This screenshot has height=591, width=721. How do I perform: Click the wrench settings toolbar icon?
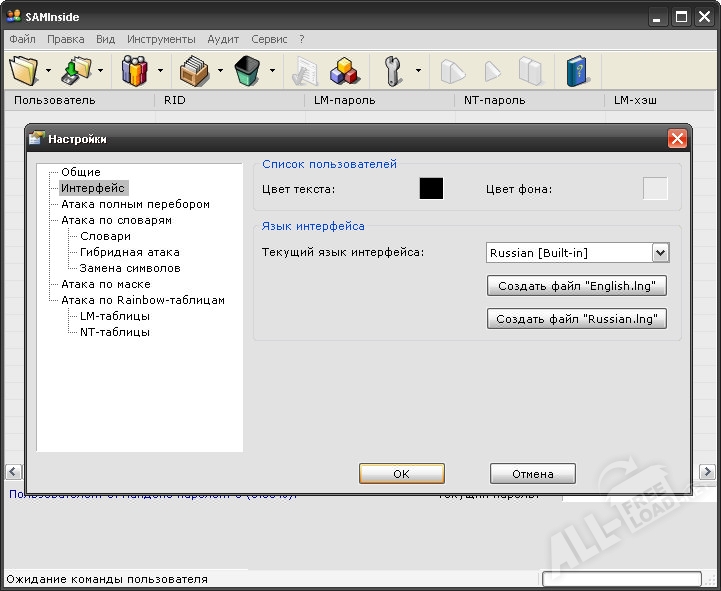pos(395,70)
